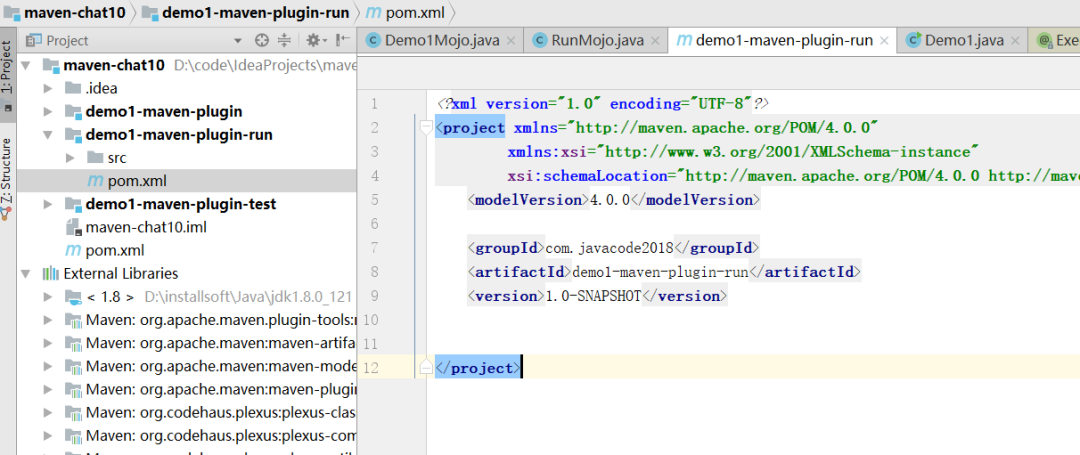
Task: Toggle the 1: Project side tab
Action: (7, 74)
